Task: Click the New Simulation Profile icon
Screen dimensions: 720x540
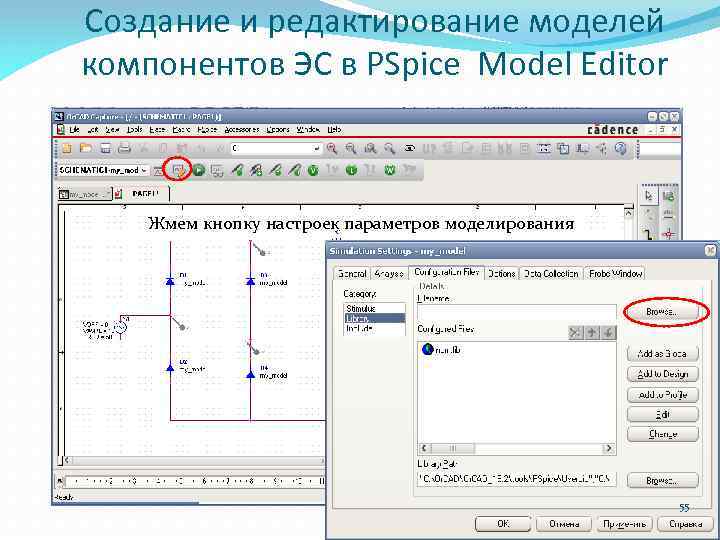Action: [158, 171]
